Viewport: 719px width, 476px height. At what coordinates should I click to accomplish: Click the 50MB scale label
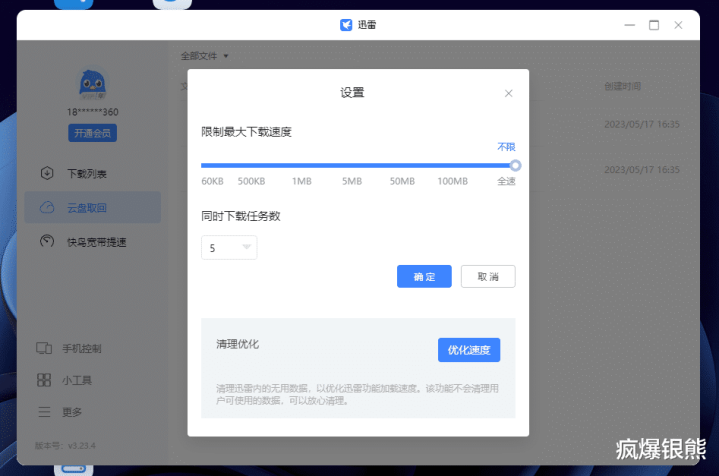tap(402, 181)
